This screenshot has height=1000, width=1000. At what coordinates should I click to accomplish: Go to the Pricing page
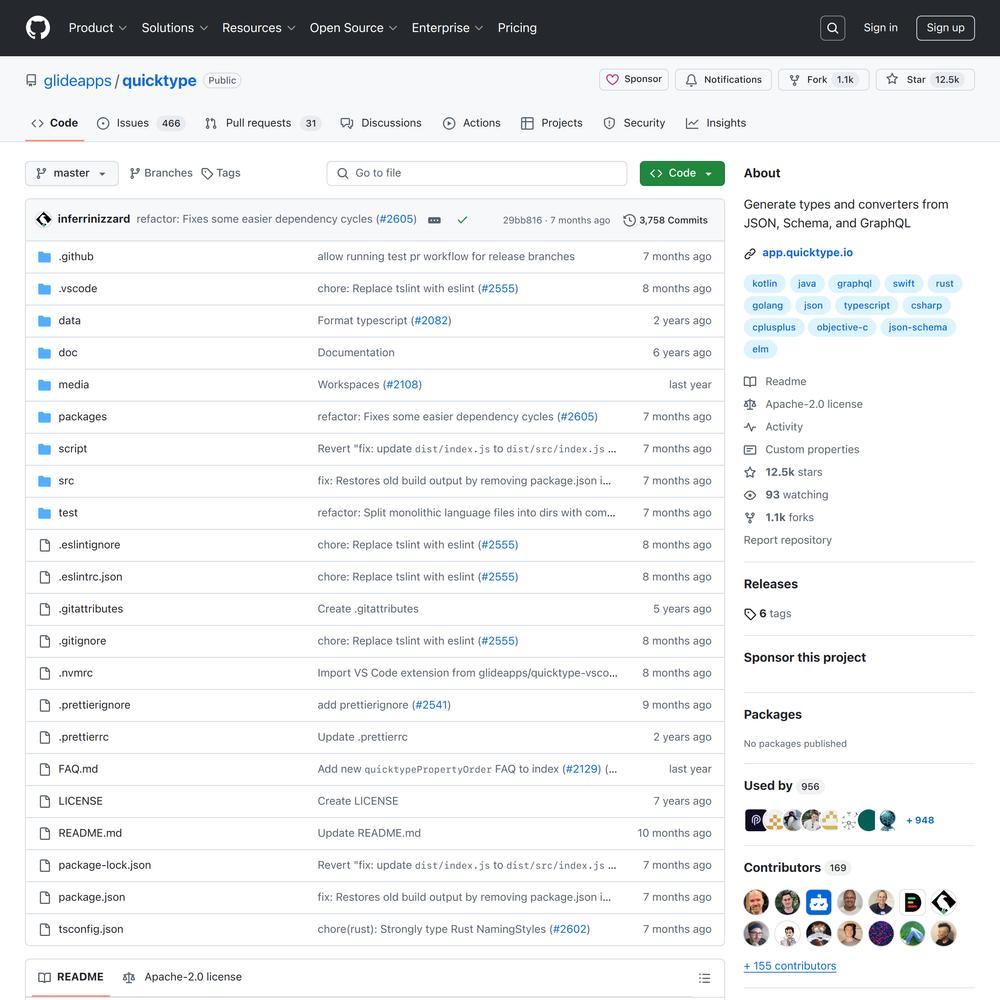[x=517, y=28]
